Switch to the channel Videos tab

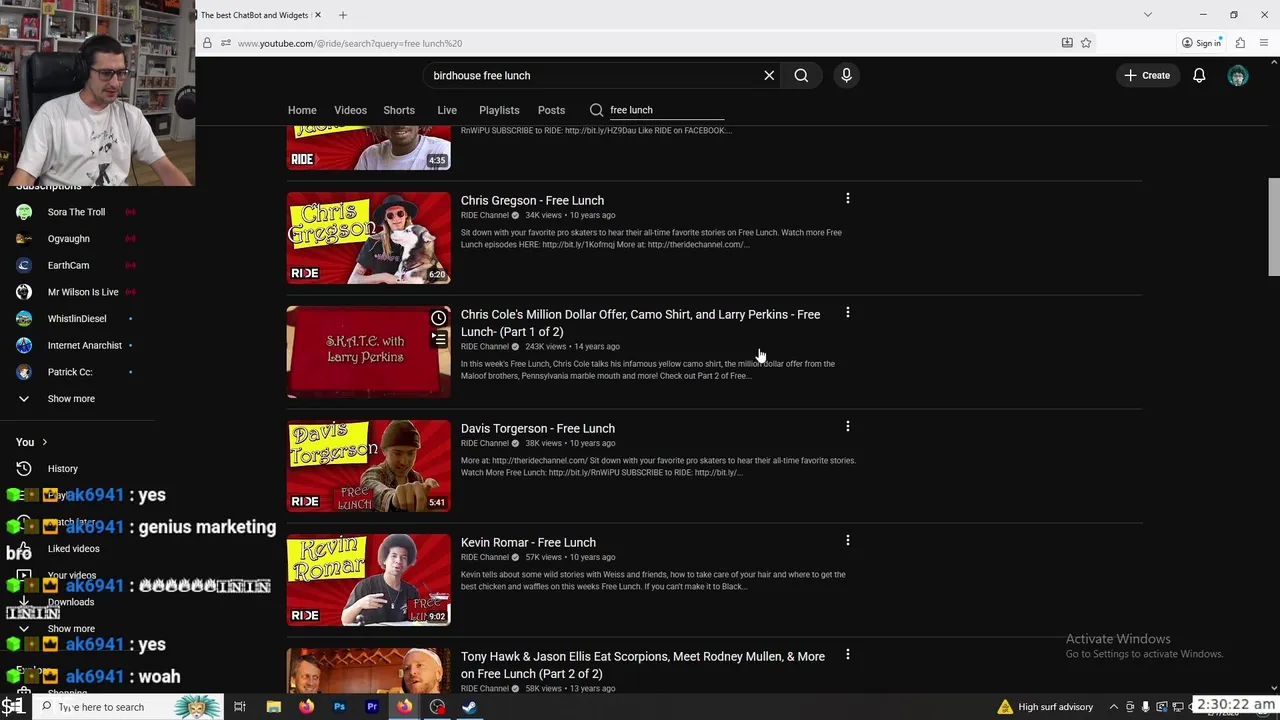pos(350,110)
